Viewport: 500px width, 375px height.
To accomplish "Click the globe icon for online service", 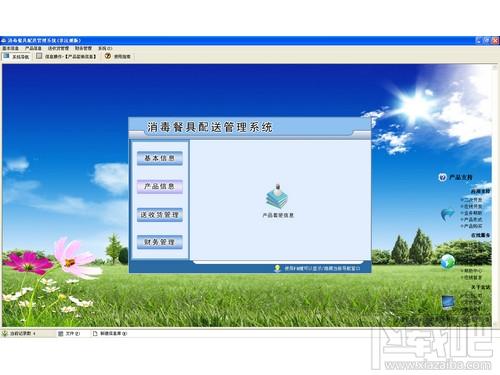I will click(x=448, y=261).
